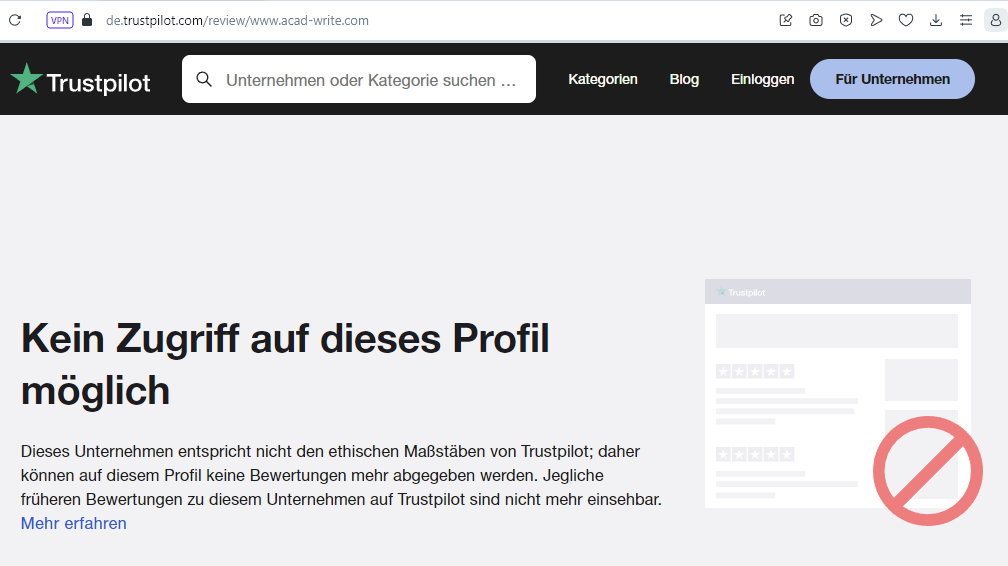Open the browser profile account menu

pyautogui.click(x=995, y=20)
